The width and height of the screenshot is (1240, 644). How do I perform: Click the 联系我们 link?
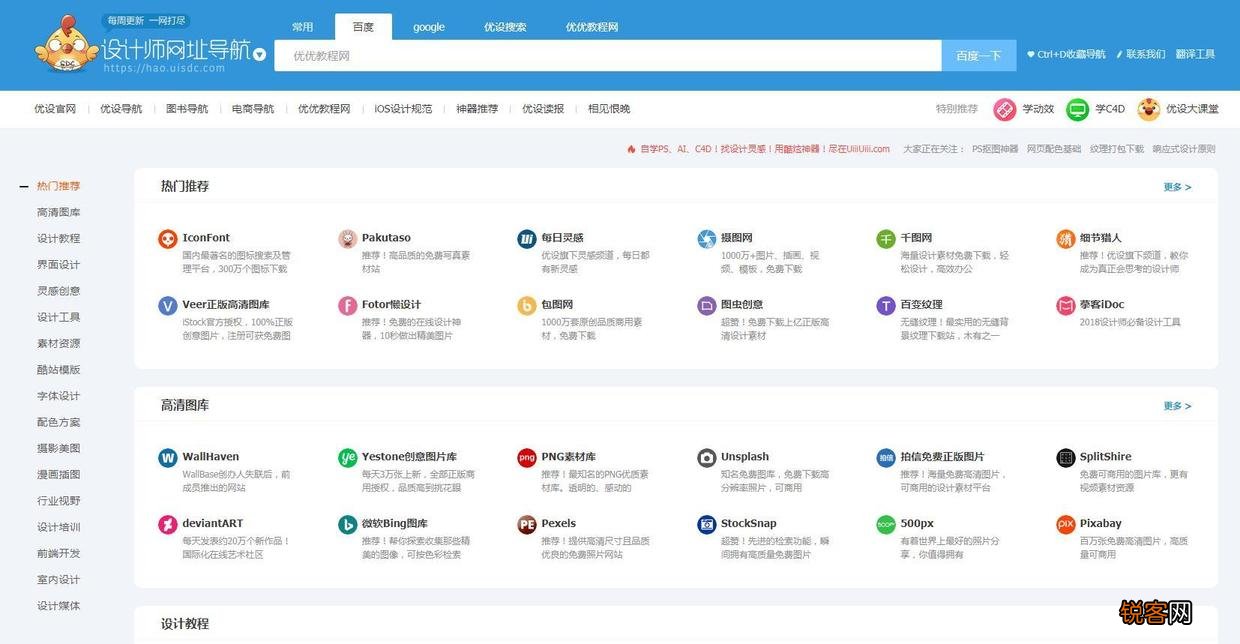pos(1140,54)
